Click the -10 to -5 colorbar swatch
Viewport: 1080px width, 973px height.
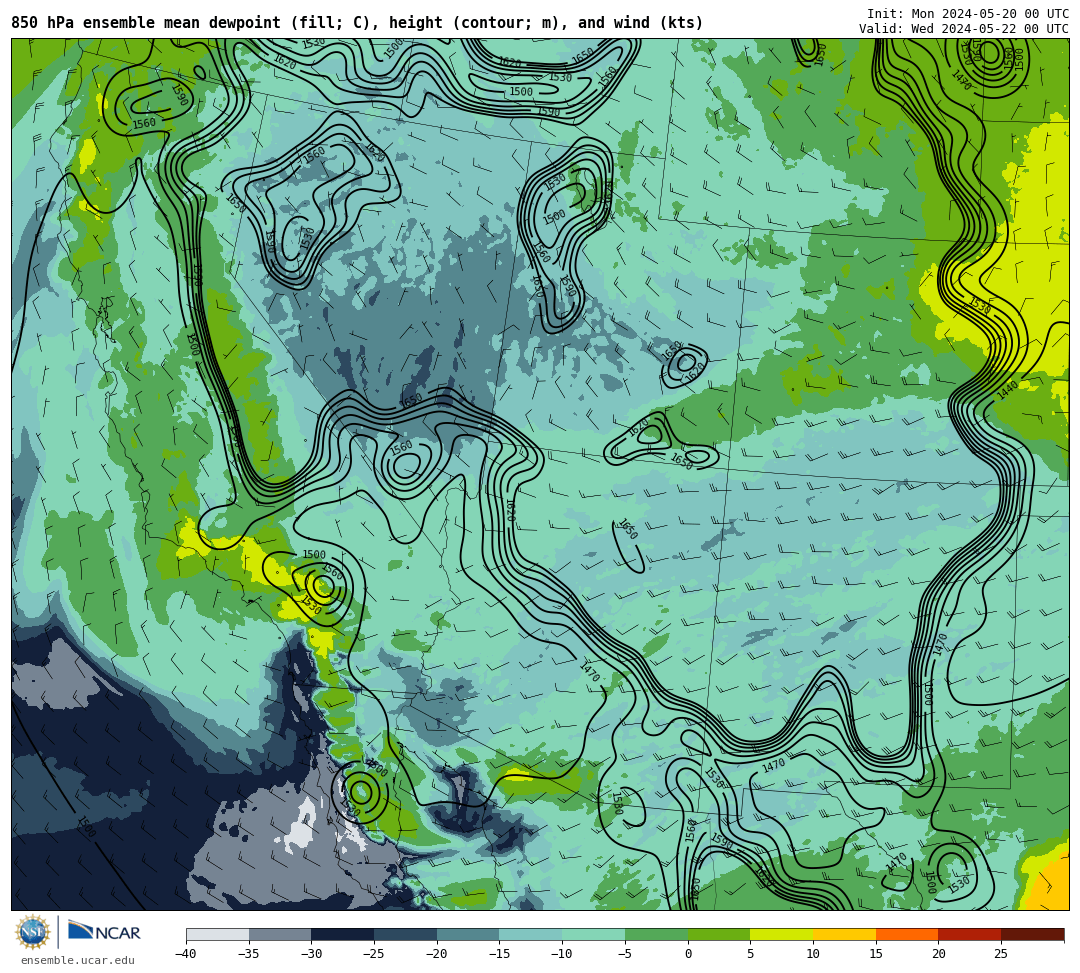[x=593, y=934]
